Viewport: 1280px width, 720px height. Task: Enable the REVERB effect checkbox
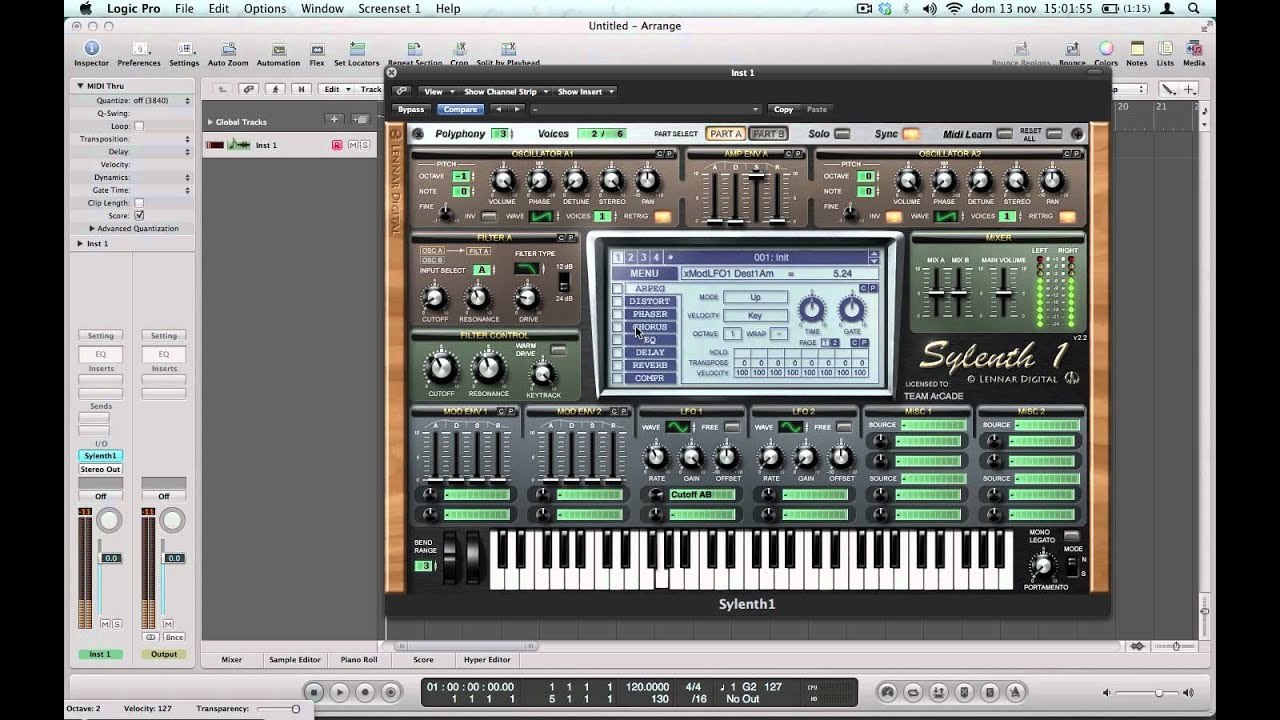pos(618,365)
